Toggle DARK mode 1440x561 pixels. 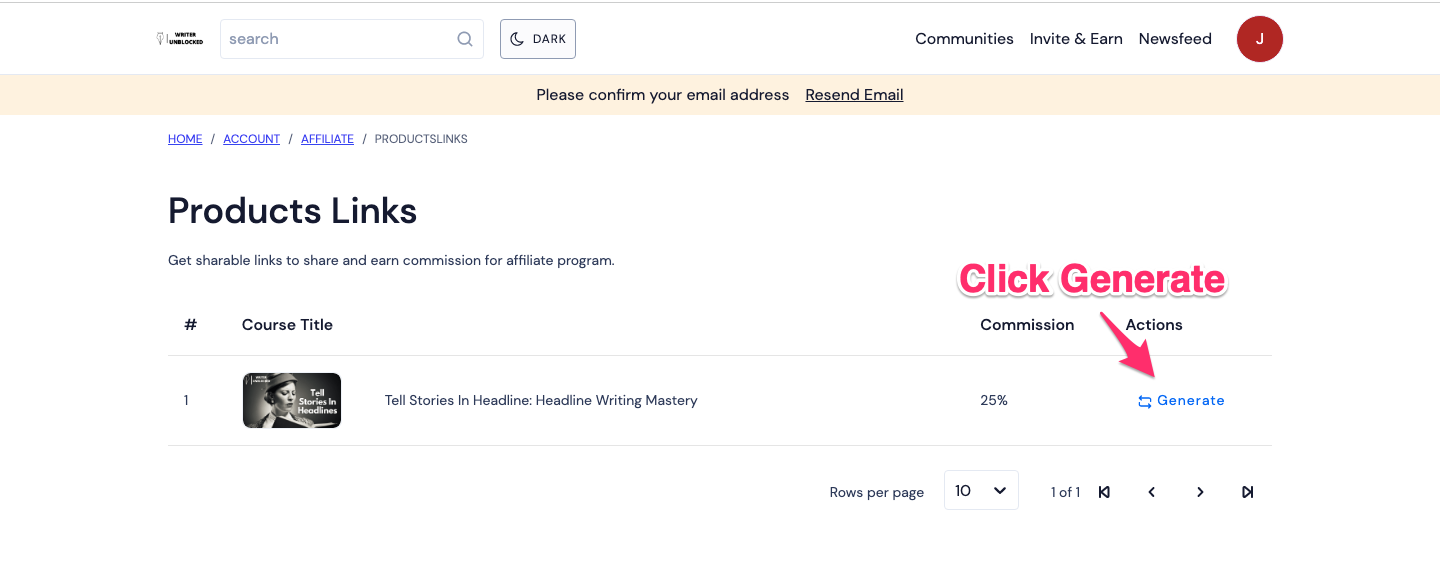coord(538,39)
